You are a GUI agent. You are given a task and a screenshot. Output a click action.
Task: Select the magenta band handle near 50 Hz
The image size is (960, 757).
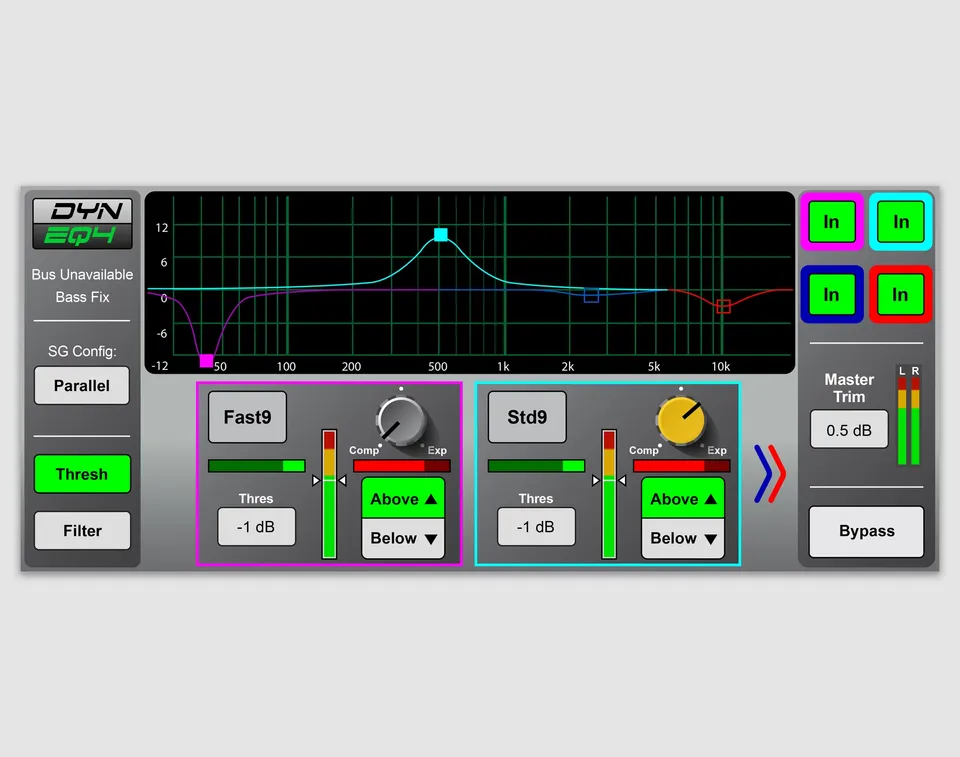tap(206, 361)
